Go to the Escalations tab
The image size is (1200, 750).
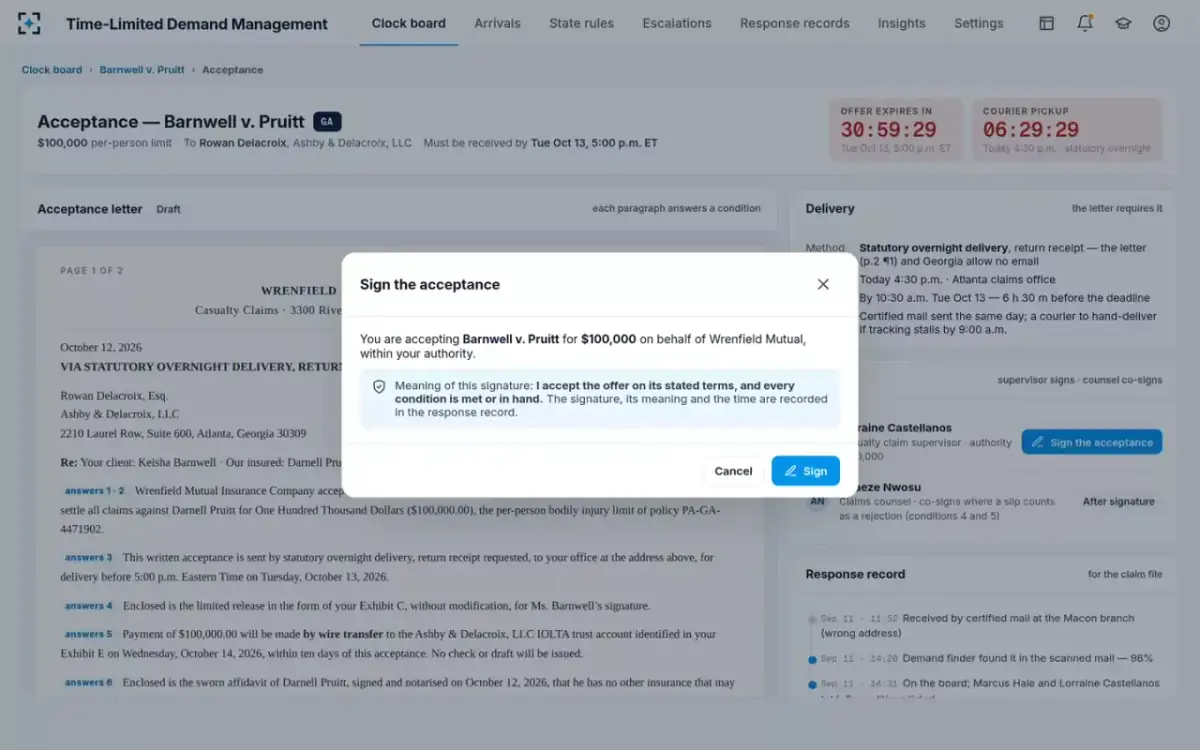pyautogui.click(x=677, y=23)
